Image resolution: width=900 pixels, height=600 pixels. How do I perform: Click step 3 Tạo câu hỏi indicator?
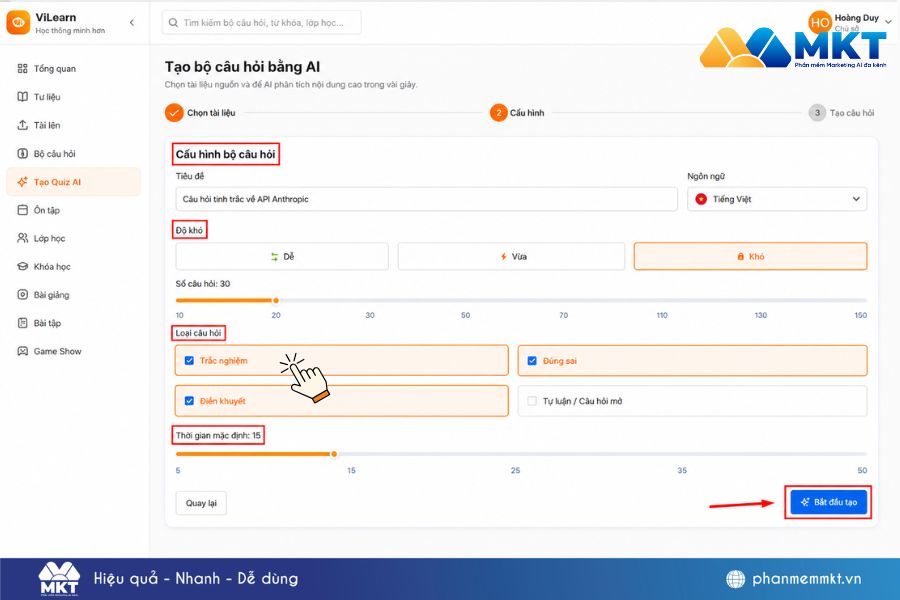pos(817,113)
